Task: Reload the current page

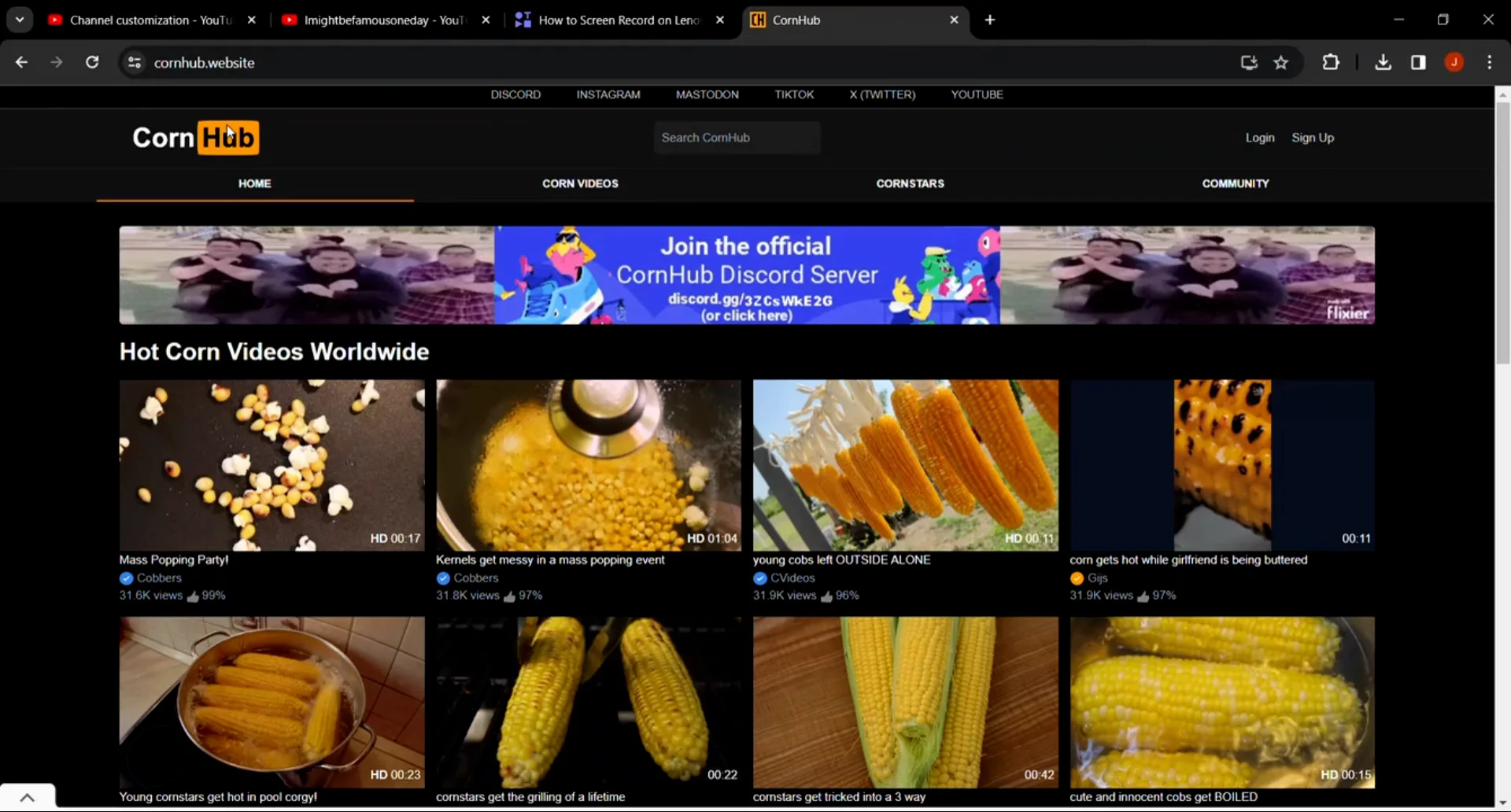Action: 92,62
